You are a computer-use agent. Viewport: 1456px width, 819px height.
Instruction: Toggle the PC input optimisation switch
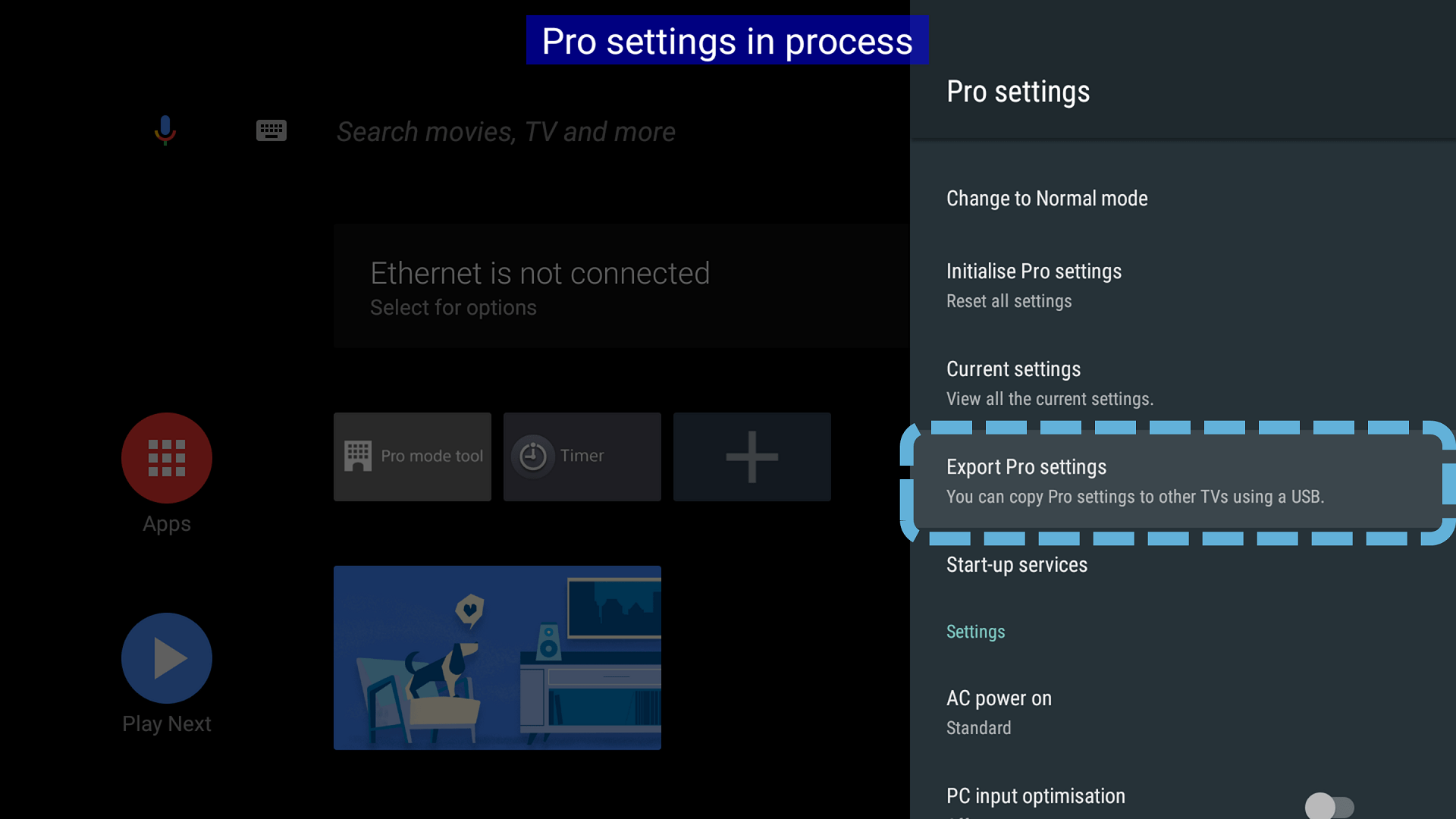(1329, 805)
